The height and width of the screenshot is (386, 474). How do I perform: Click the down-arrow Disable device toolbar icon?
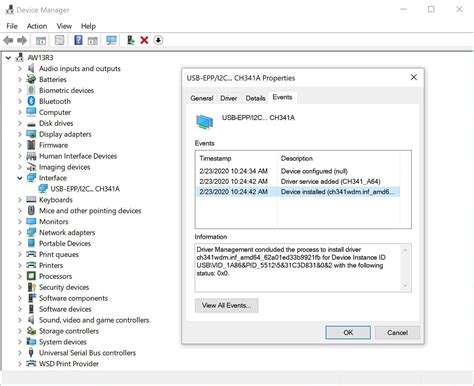[158, 40]
